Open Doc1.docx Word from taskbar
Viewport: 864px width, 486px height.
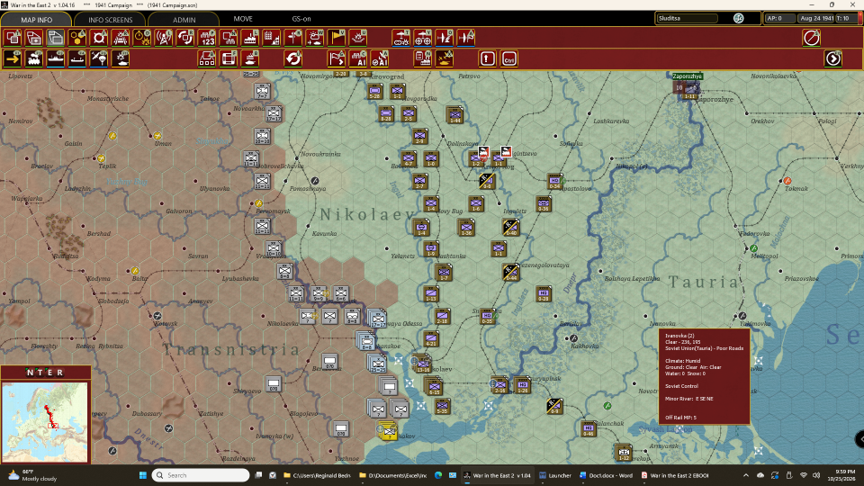click(607, 475)
